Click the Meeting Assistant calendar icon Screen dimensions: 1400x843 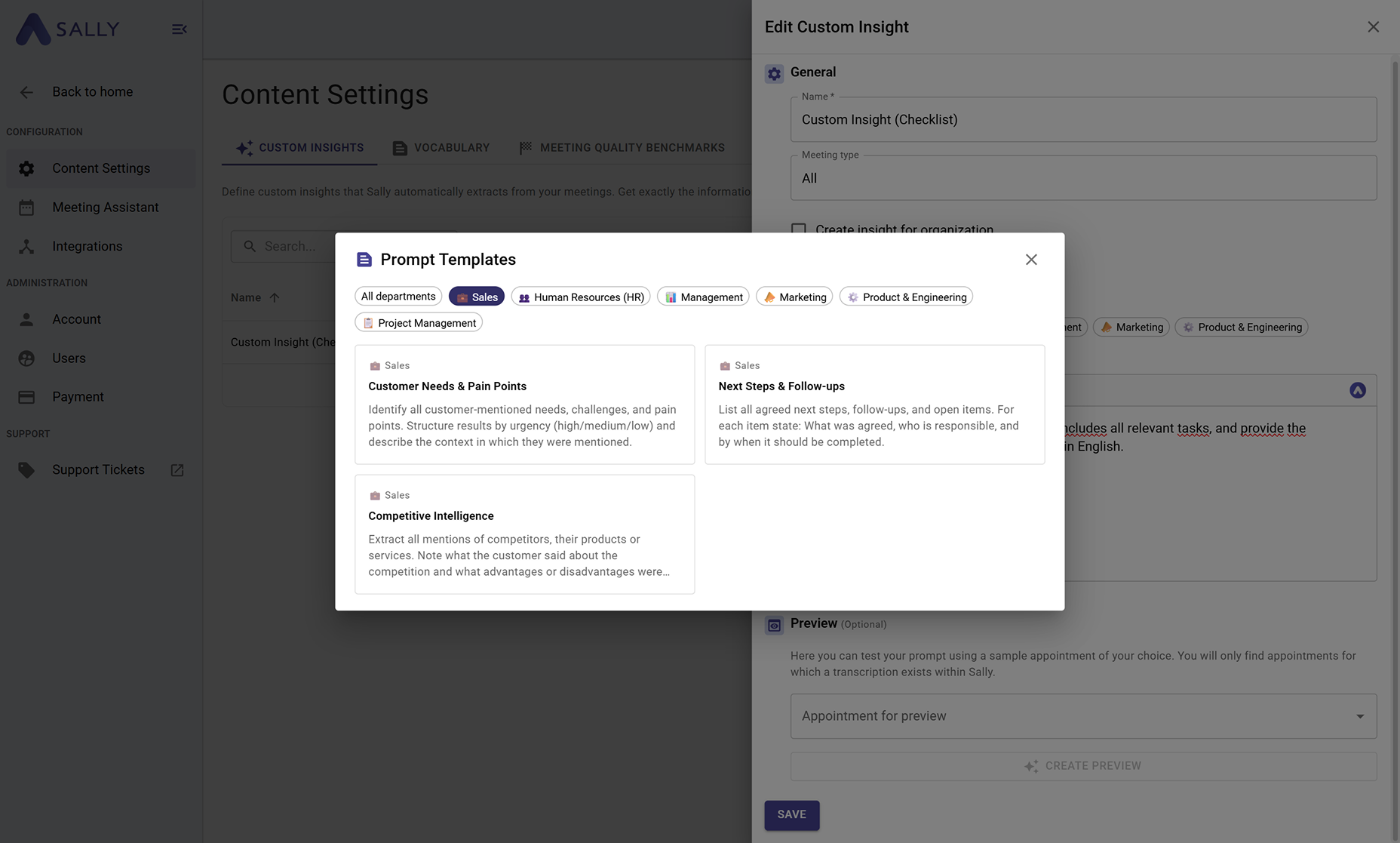pyautogui.click(x=26, y=208)
